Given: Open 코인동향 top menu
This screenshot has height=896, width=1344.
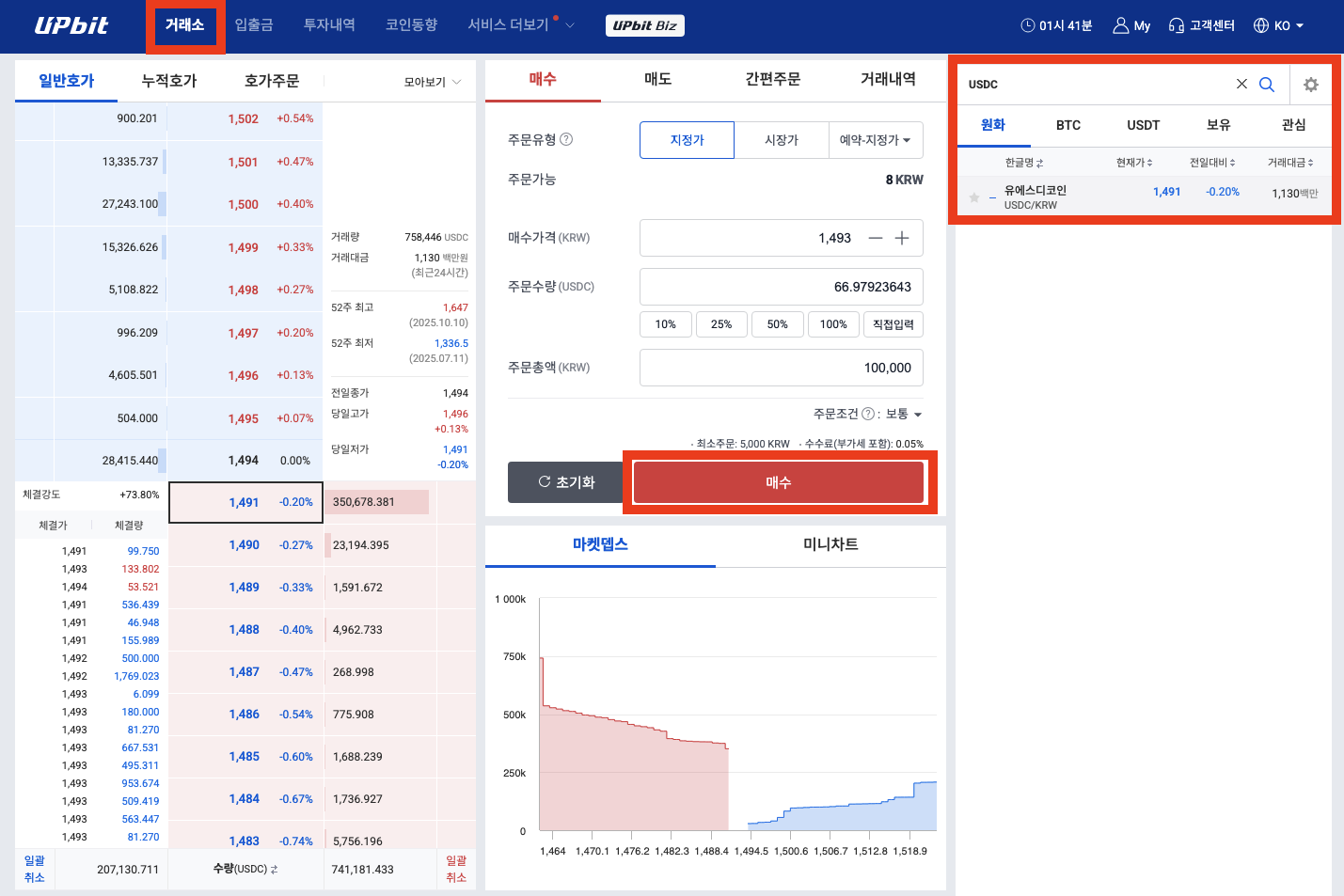Looking at the screenshot, I should (412, 24).
